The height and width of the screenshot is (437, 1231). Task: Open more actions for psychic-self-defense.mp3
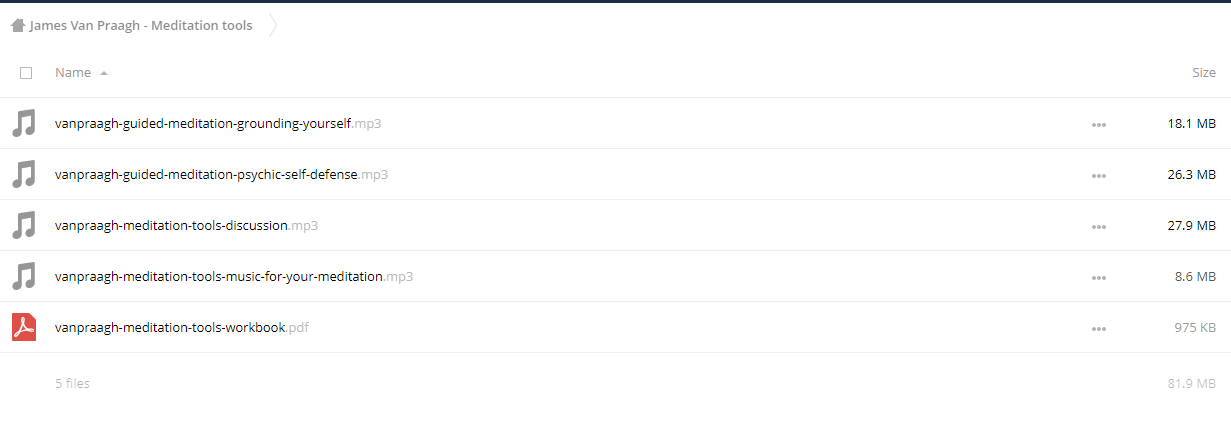pos(1099,176)
